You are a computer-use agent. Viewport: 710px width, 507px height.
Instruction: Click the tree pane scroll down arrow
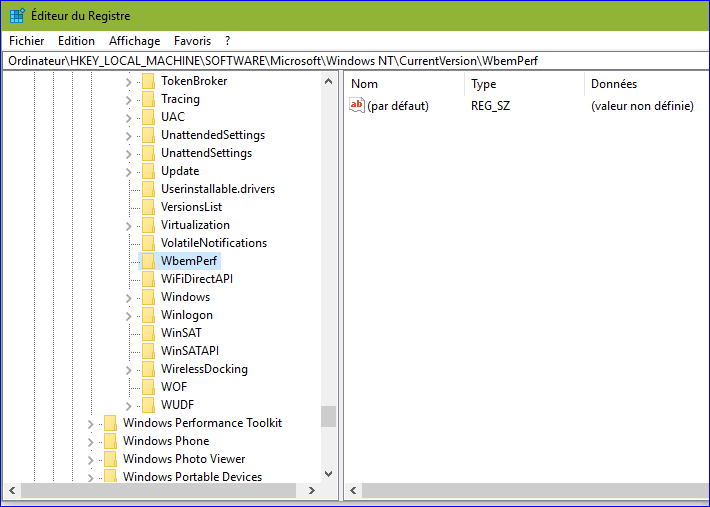328,474
